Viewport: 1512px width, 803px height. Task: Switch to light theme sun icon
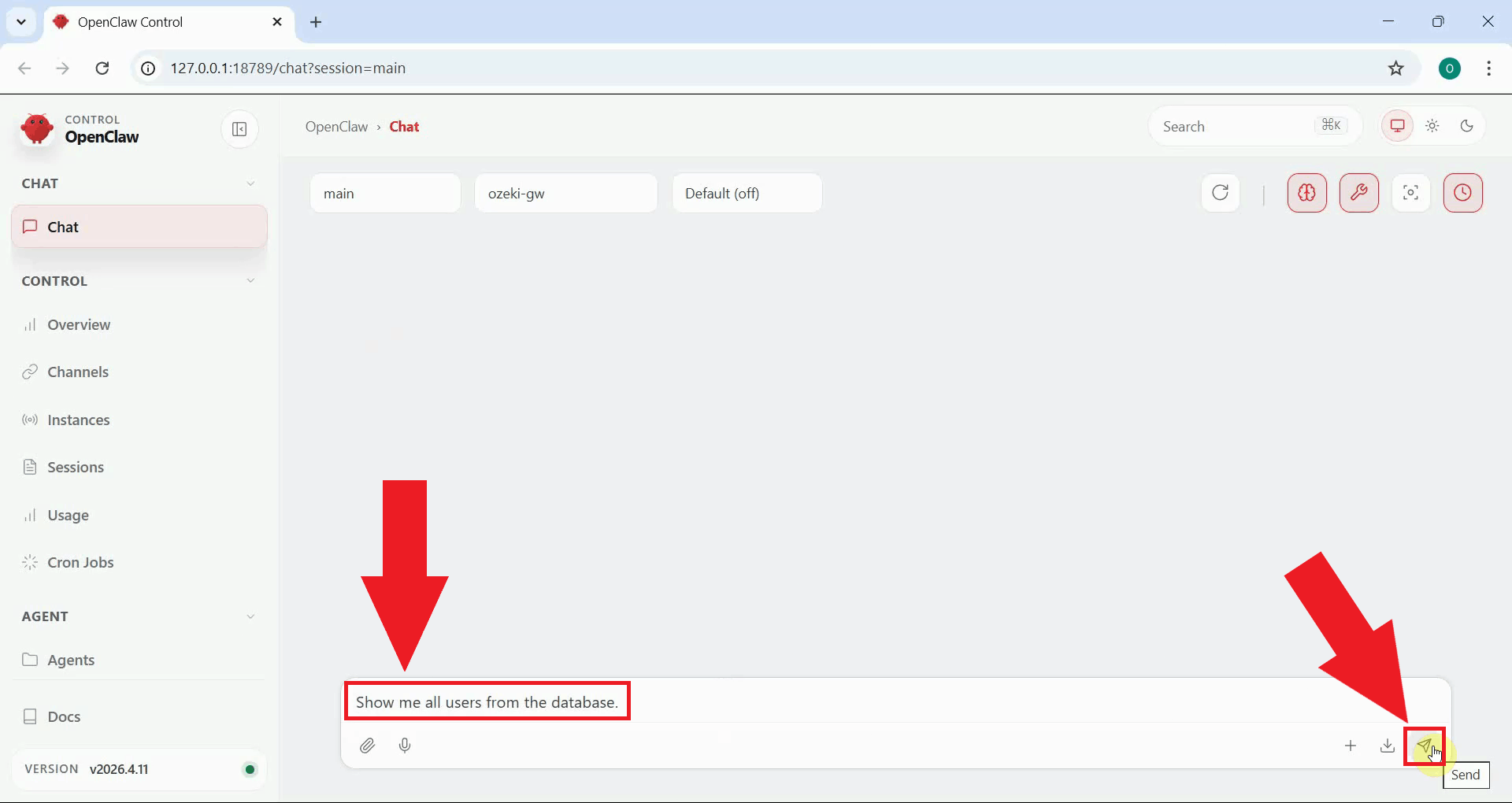pyautogui.click(x=1432, y=126)
